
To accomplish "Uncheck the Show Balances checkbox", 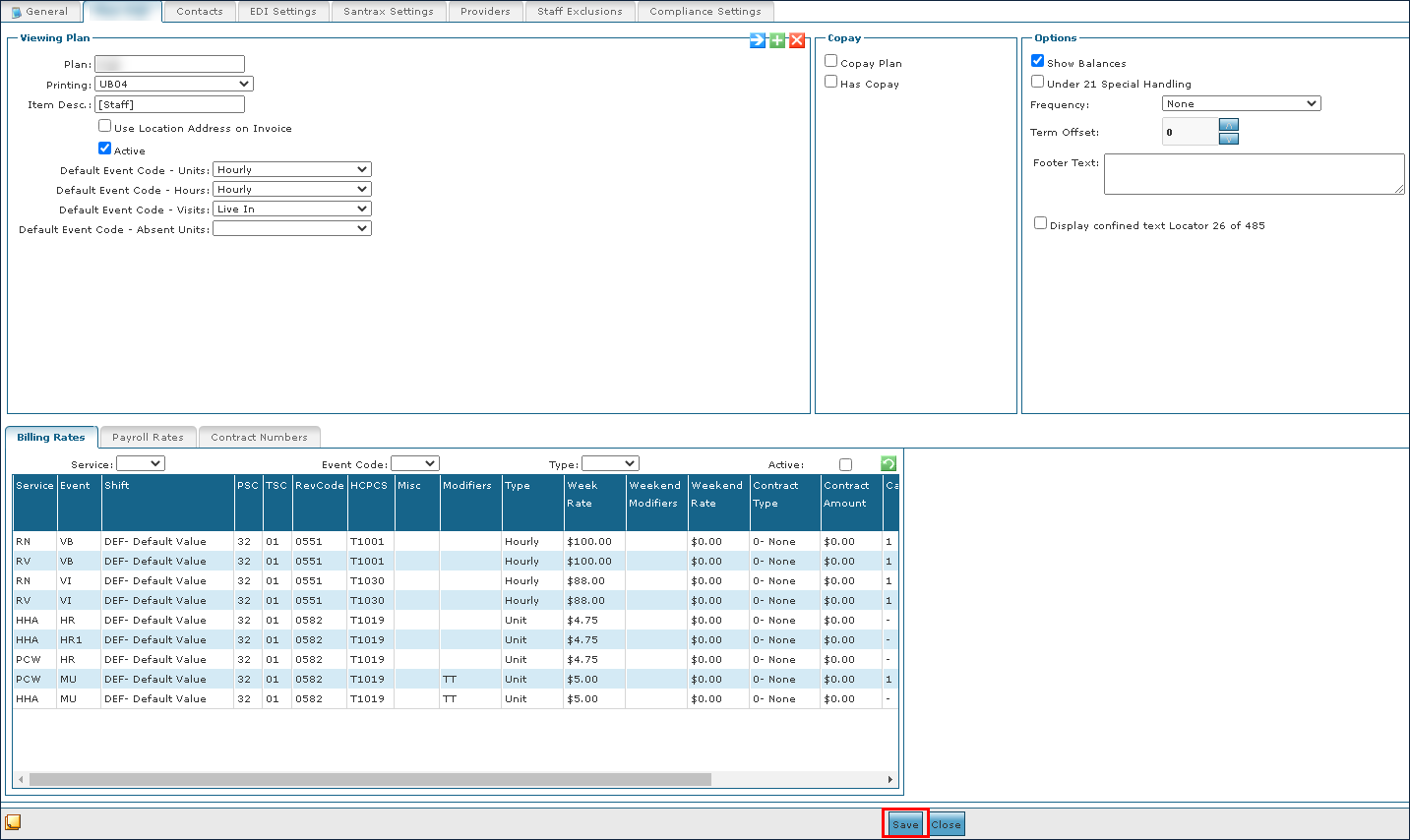I will 1037,61.
